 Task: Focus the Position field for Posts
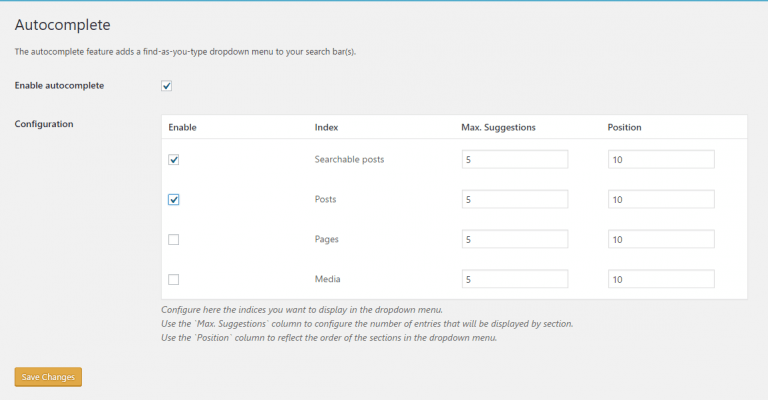click(x=661, y=199)
